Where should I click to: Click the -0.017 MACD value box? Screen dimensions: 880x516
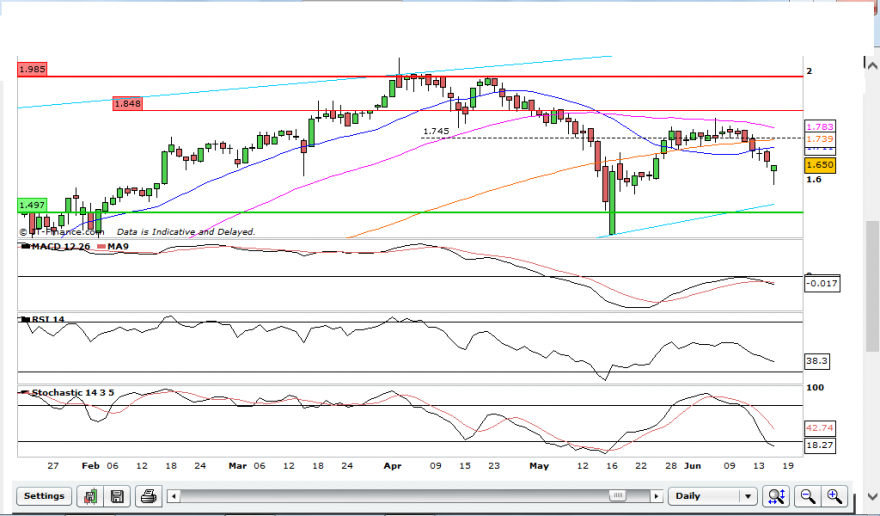pyautogui.click(x=822, y=284)
